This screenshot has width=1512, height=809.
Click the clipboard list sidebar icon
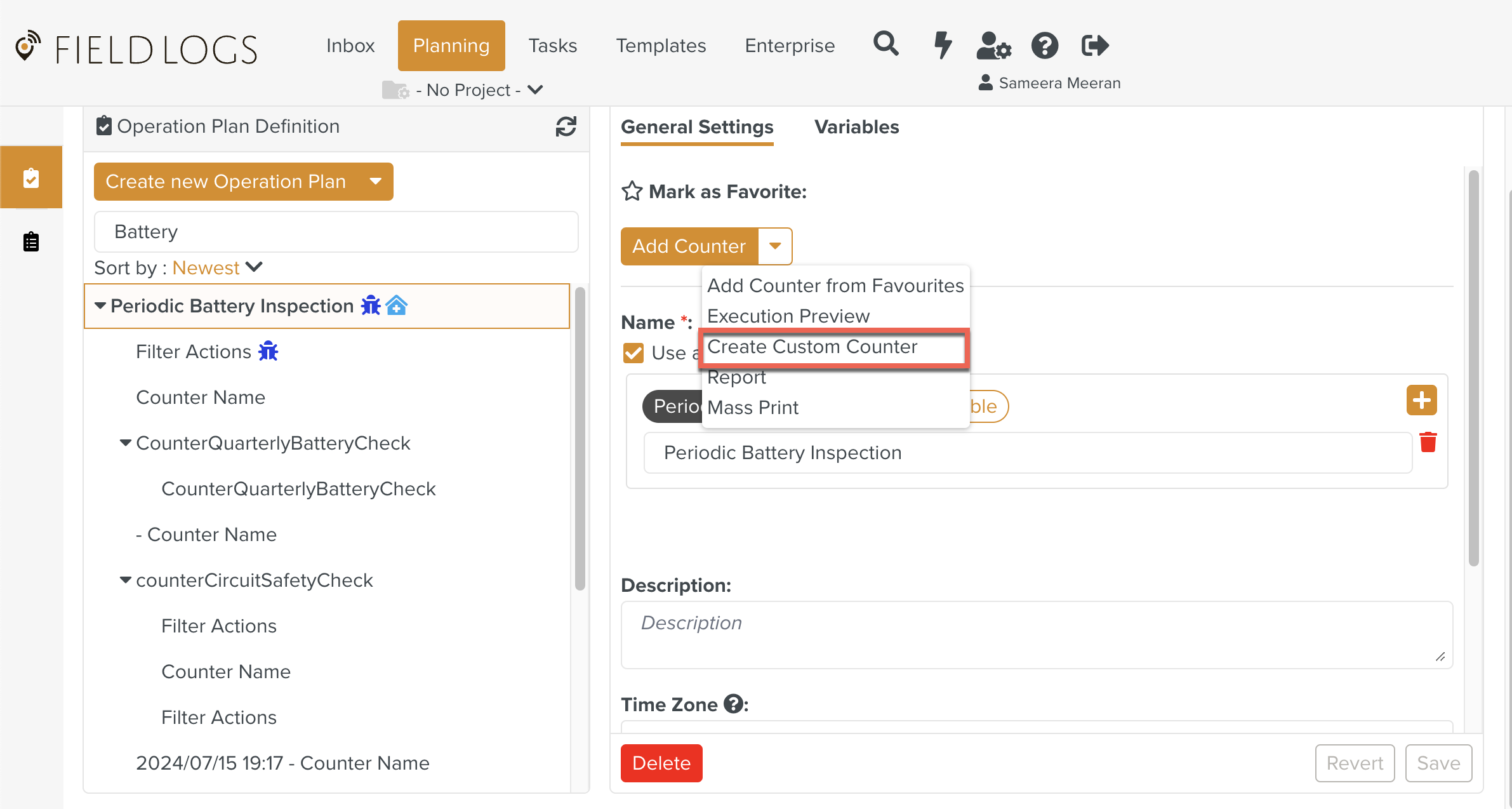click(31, 242)
